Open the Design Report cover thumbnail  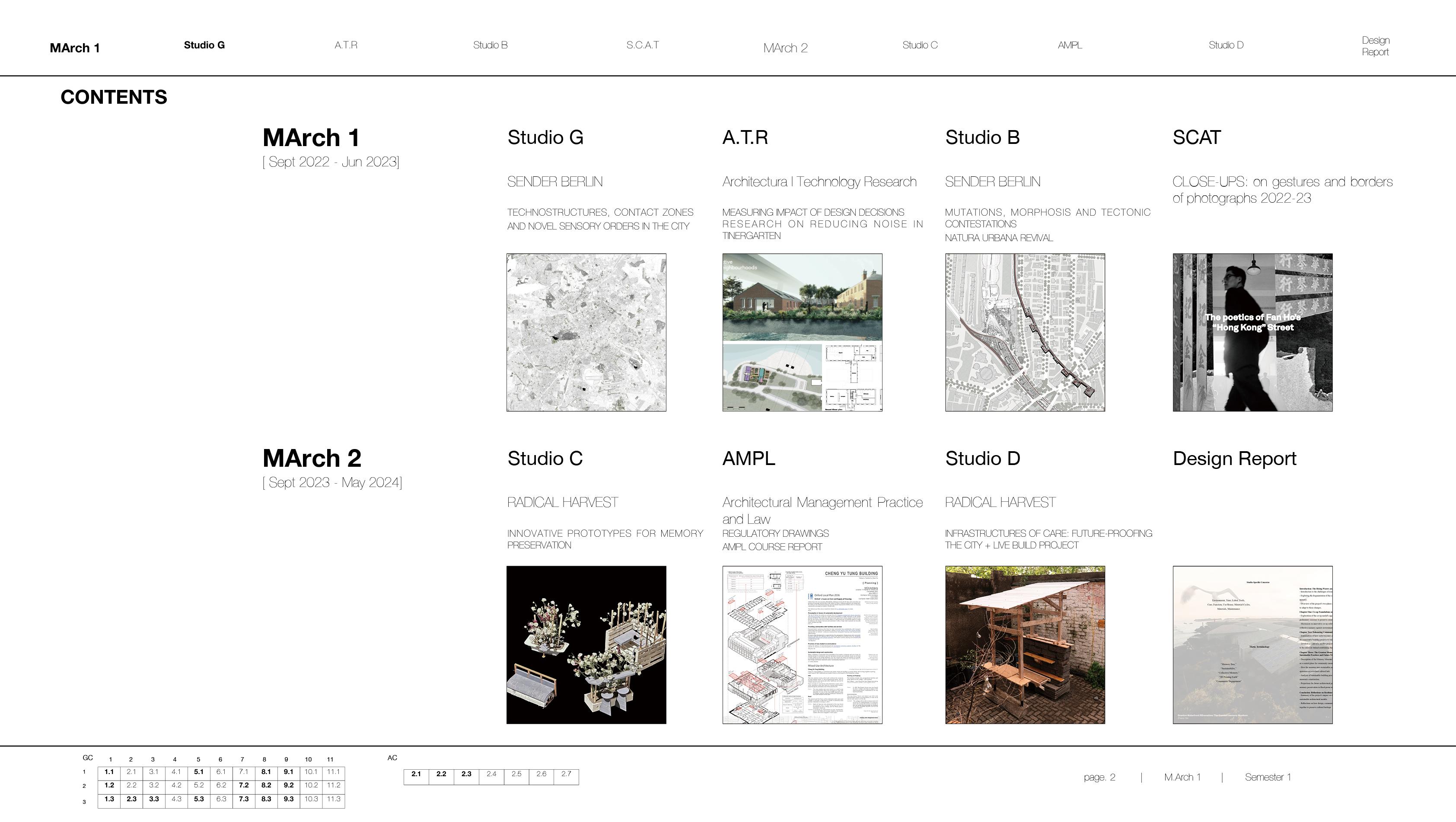click(1252, 644)
